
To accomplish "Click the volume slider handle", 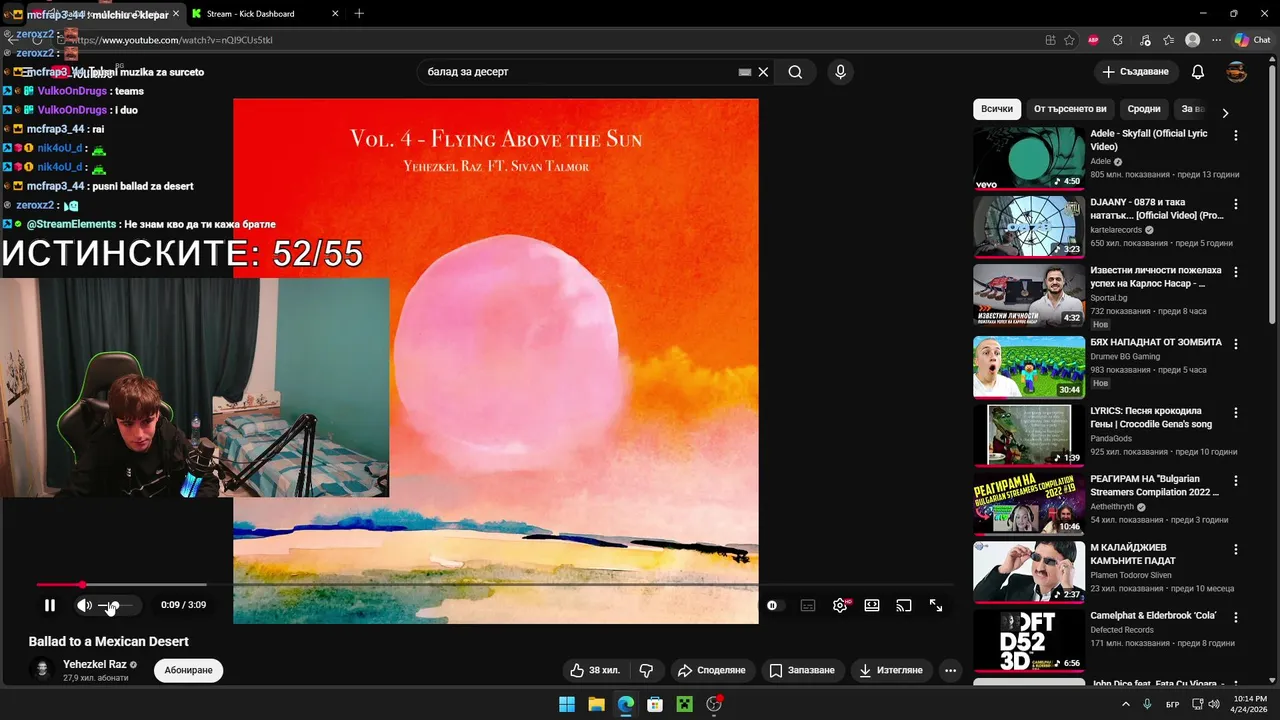I will (x=113, y=606).
